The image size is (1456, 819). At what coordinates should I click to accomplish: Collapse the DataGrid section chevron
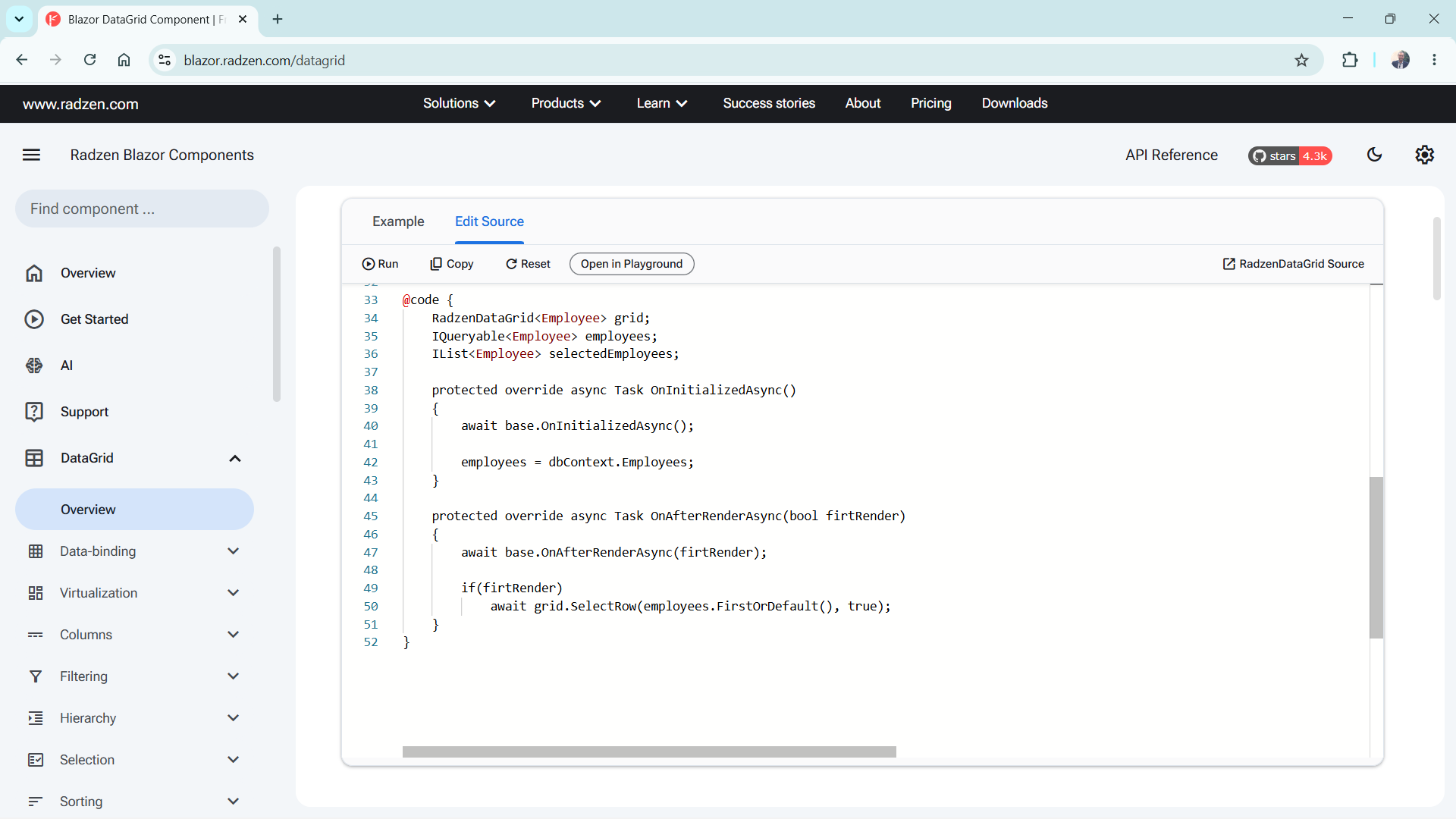coord(235,458)
